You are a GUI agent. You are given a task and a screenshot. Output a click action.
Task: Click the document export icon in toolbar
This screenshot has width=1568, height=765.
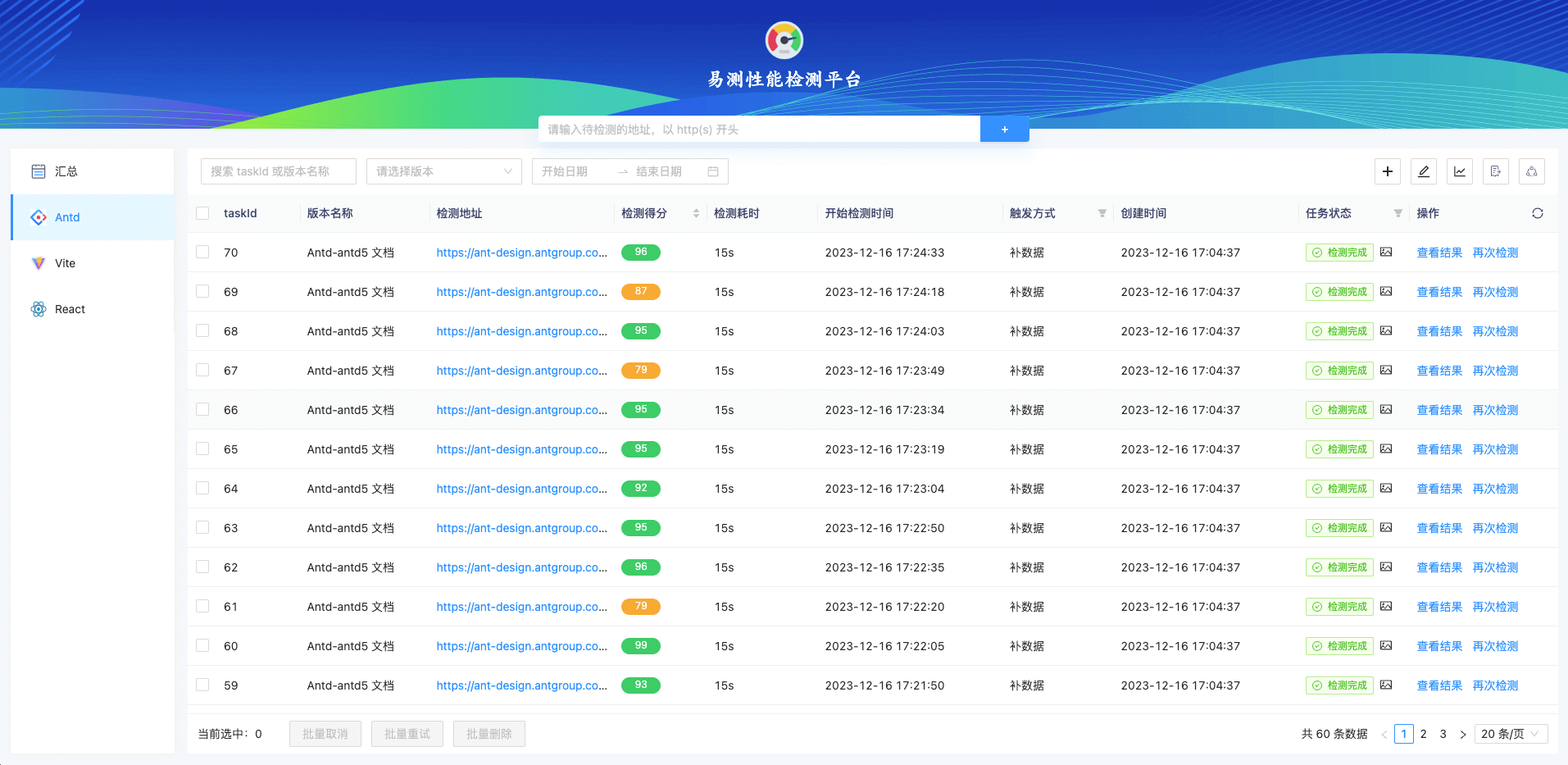[1496, 171]
